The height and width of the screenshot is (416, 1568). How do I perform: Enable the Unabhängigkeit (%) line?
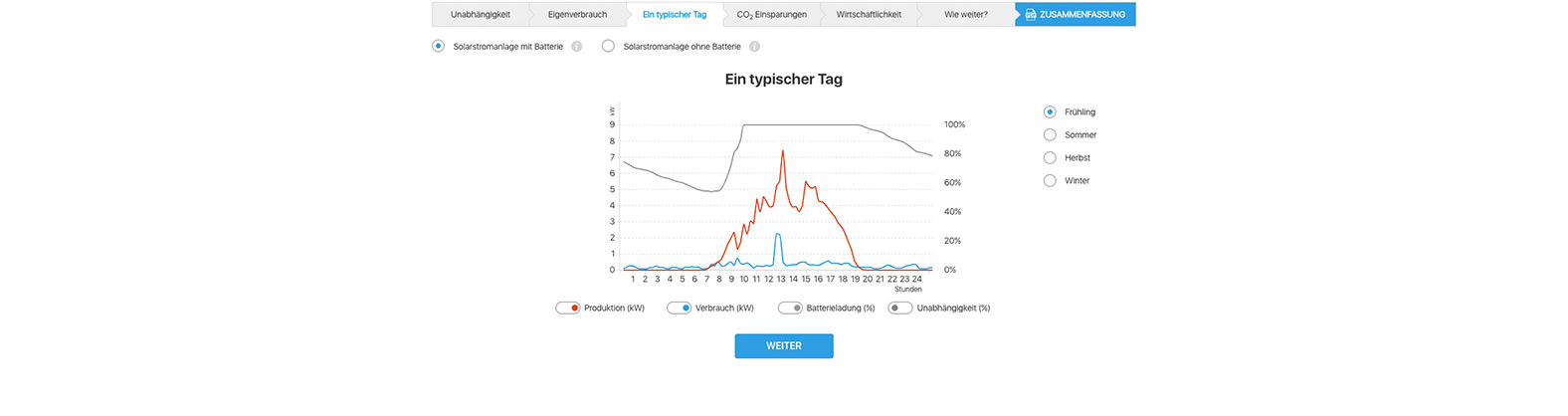900,309
